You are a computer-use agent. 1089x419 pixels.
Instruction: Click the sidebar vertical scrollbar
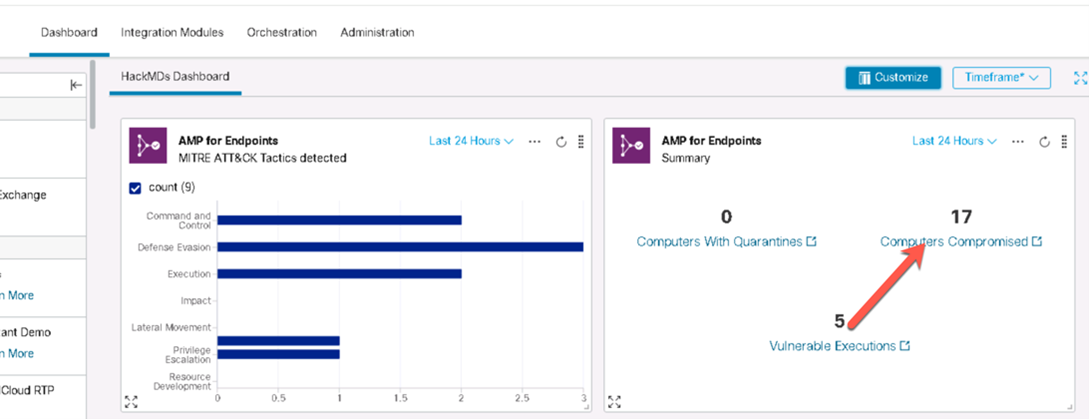tap(93, 94)
